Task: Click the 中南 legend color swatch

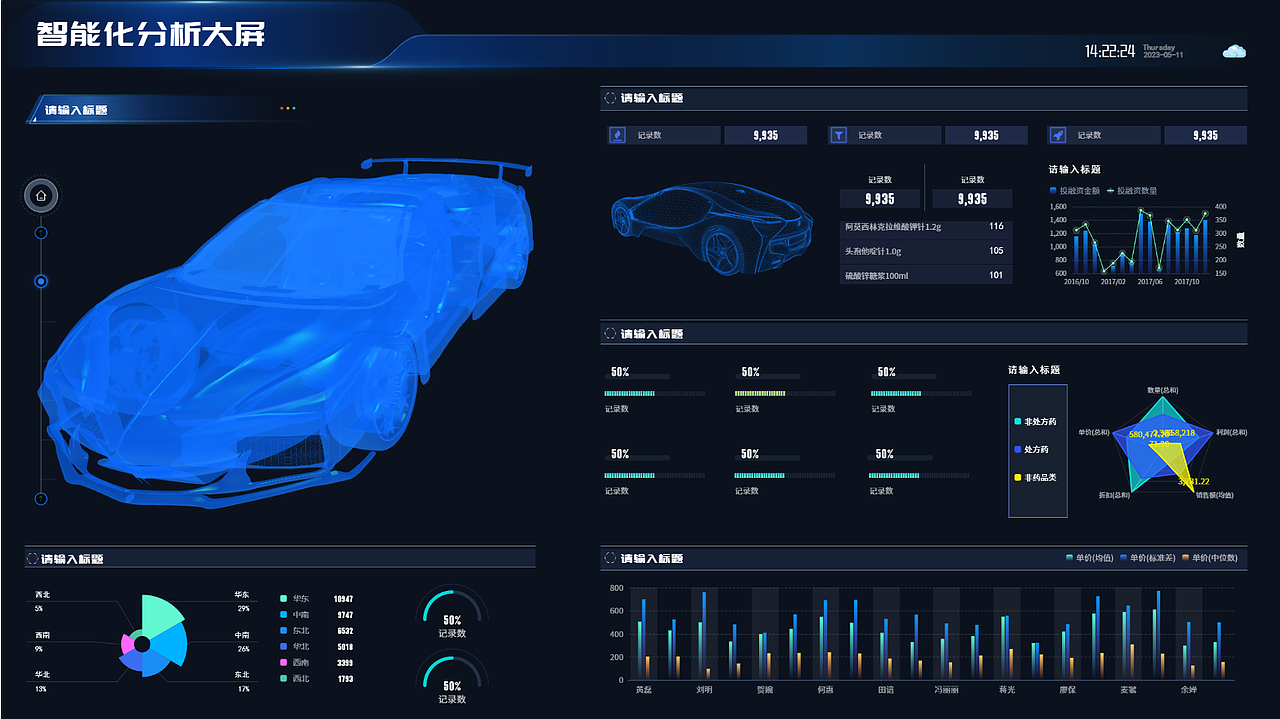Action: [284, 615]
